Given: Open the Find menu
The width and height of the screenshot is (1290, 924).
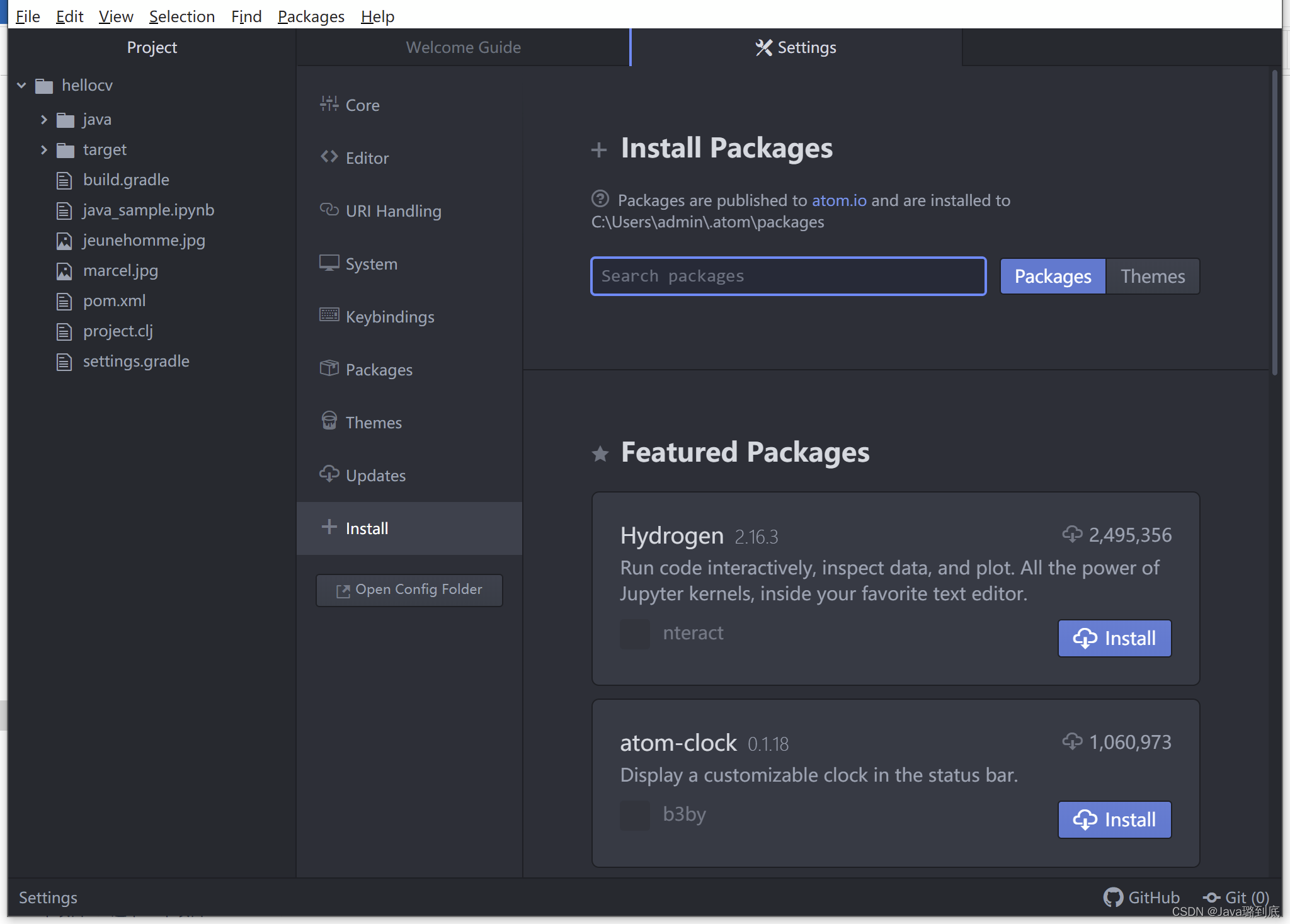Looking at the screenshot, I should tap(246, 16).
